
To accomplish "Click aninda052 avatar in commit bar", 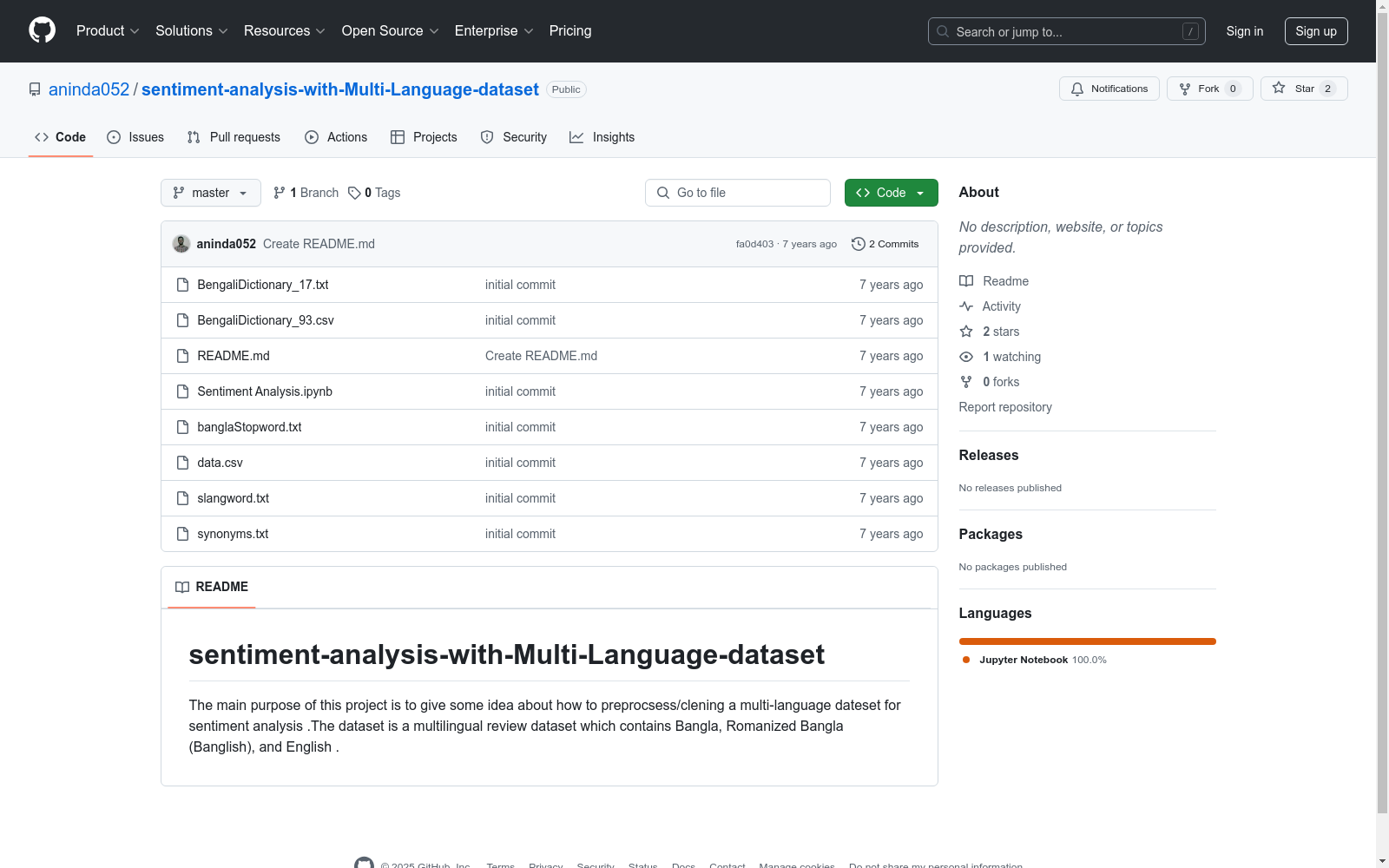I will (x=181, y=244).
